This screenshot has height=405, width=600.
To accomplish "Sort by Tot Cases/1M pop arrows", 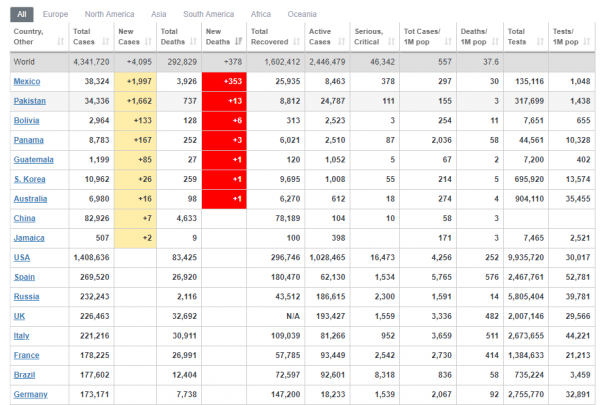I will (x=448, y=42).
